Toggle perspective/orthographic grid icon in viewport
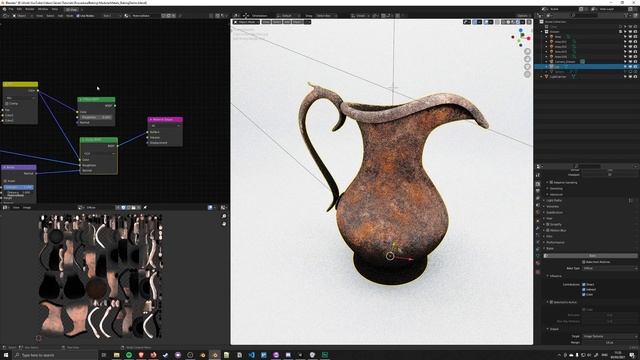 [x=527, y=75]
